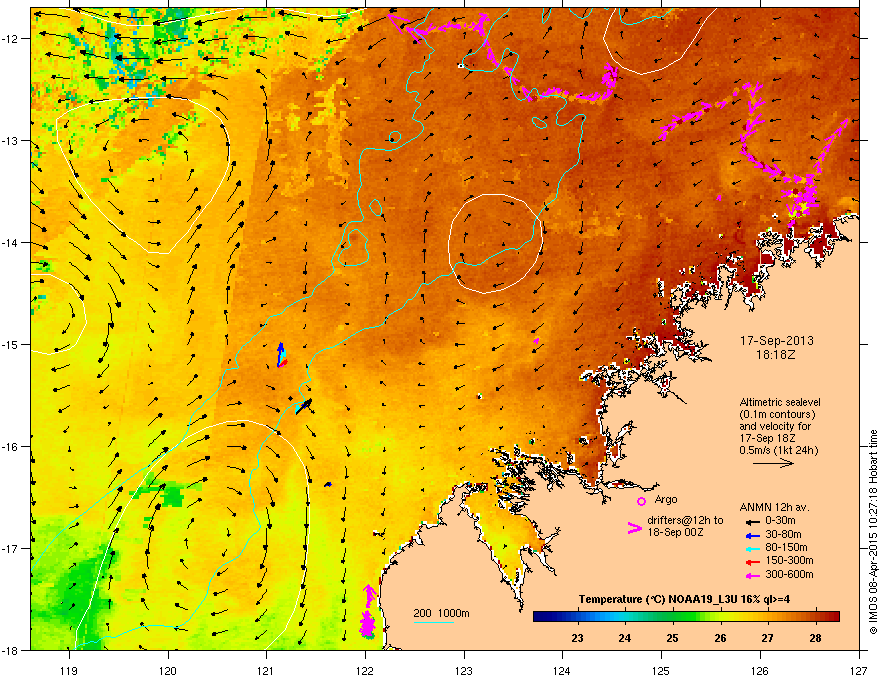Click the blue 30-80m legend arrow
The width and height of the screenshot is (880, 680).
[753, 535]
